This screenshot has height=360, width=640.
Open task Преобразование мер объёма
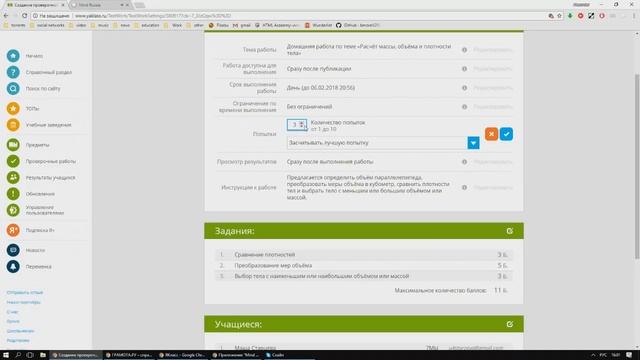click(x=273, y=265)
